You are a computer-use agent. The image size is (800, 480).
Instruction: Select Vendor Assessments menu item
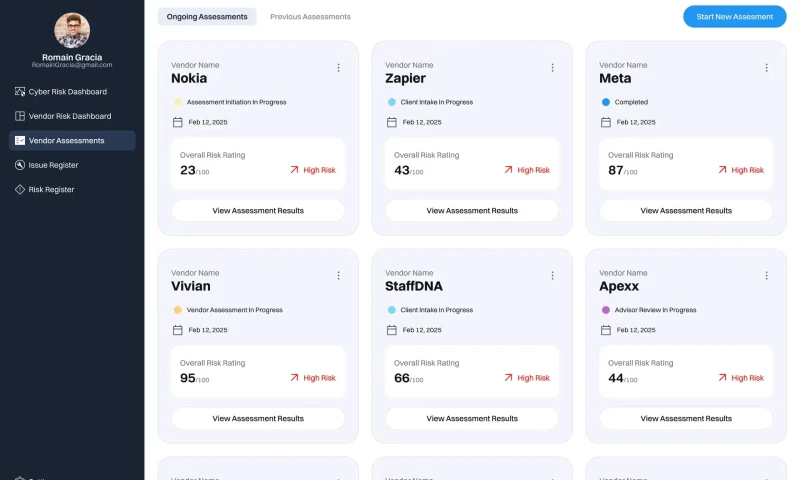pyautogui.click(x=72, y=141)
